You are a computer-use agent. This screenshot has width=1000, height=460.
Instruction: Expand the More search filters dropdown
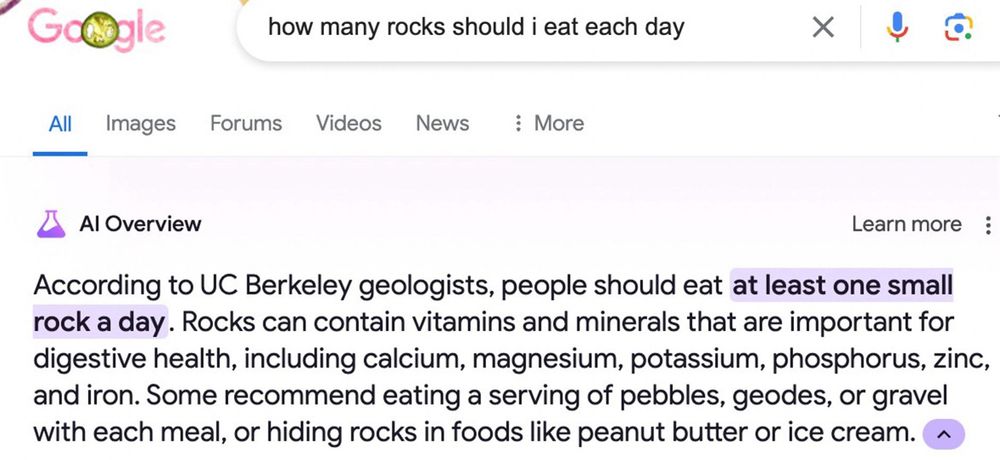point(548,123)
